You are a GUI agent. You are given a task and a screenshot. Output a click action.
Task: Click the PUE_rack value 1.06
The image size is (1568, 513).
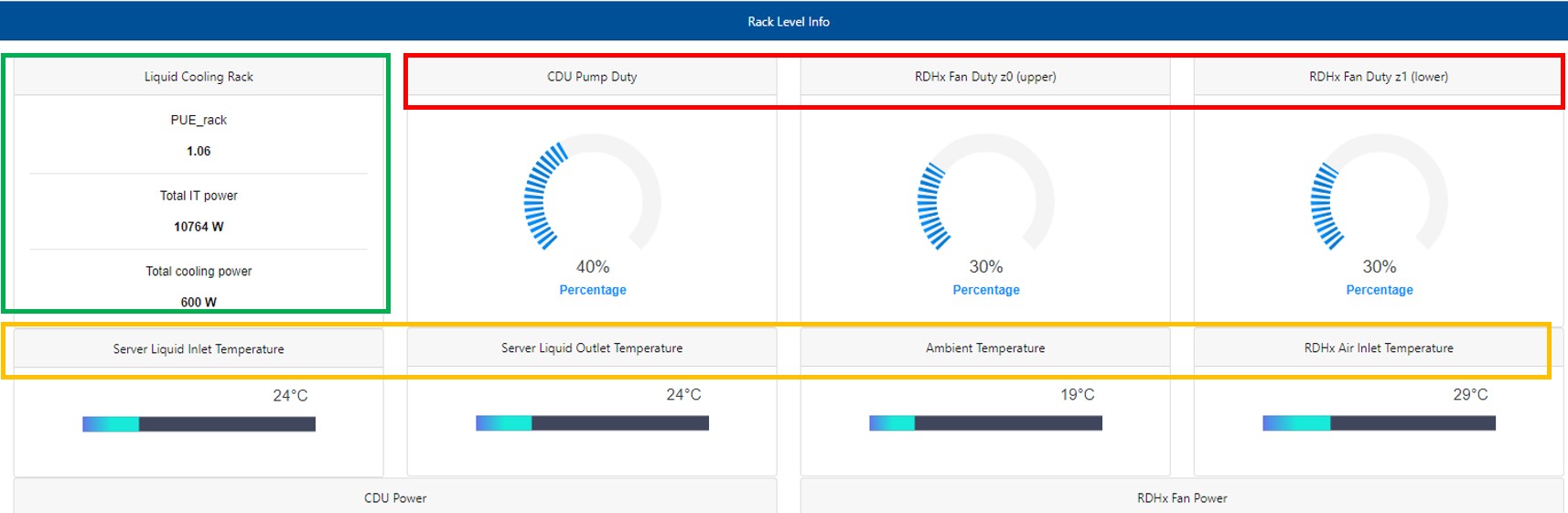(x=199, y=151)
